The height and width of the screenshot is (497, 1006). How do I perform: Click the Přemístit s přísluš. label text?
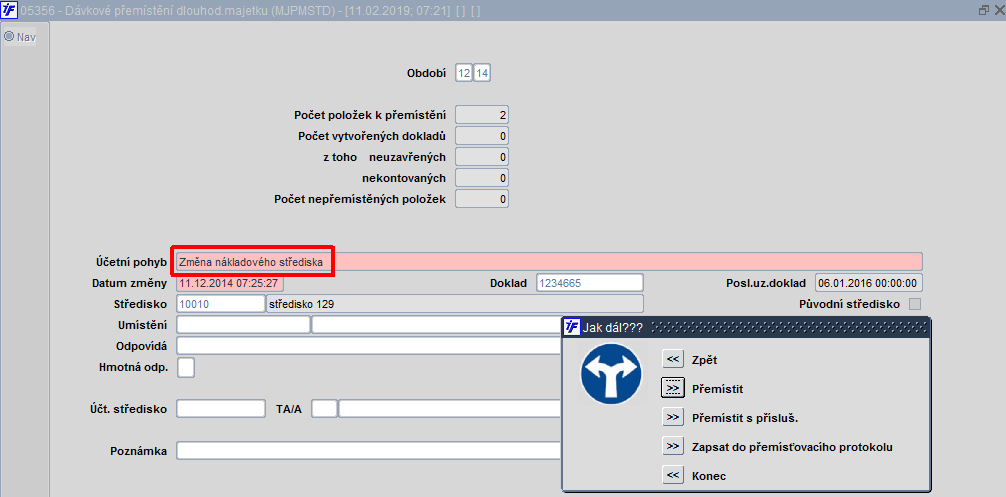pos(745,417)
